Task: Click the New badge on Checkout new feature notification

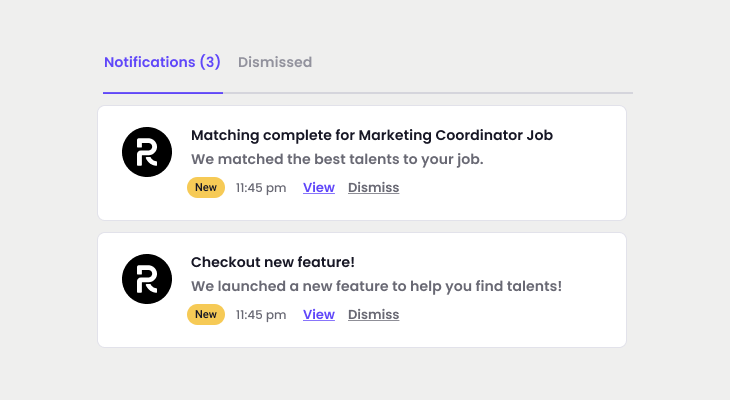Action: [x=206, y=314]
